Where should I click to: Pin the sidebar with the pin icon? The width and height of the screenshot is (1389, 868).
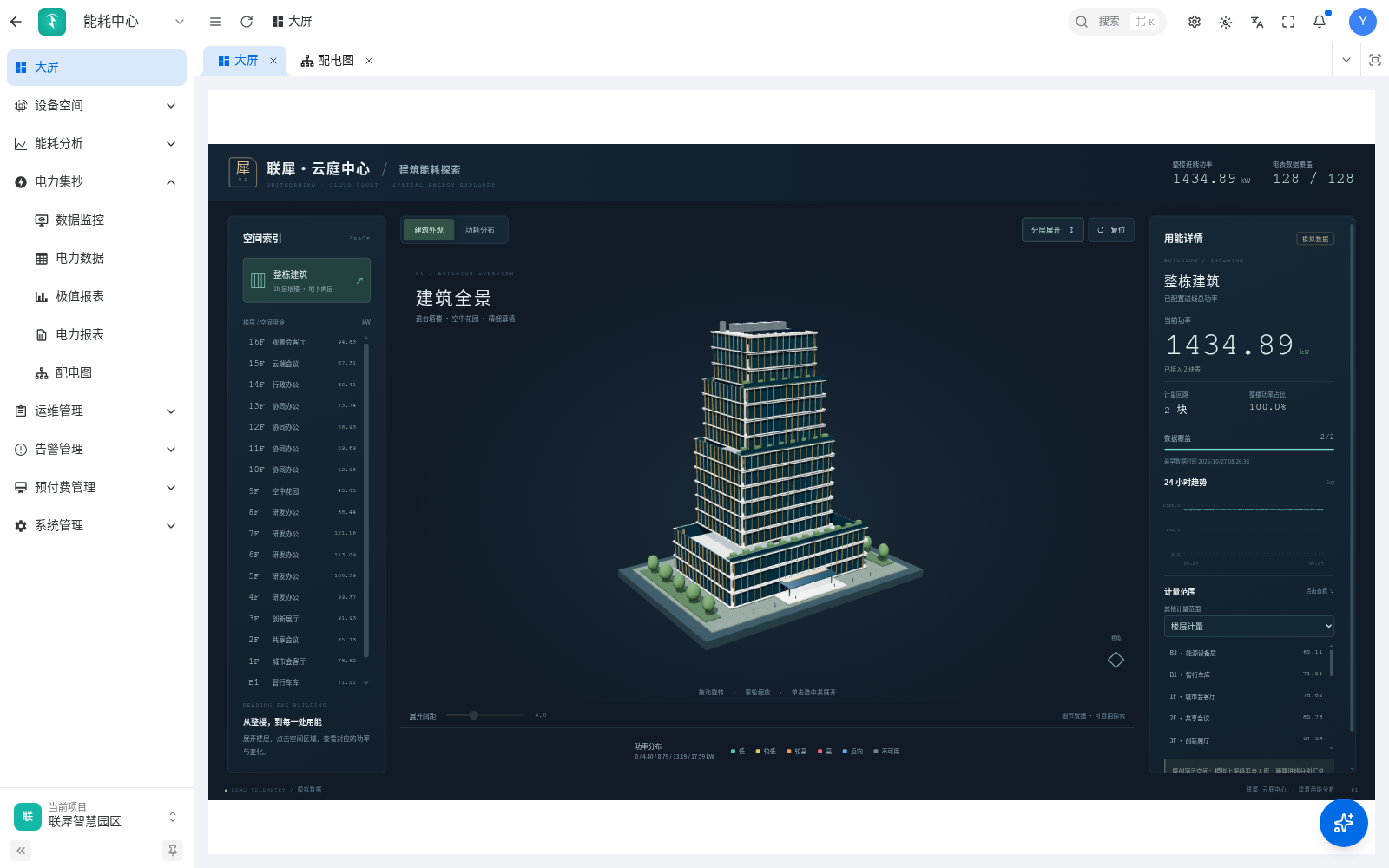(x=173, y=851)
